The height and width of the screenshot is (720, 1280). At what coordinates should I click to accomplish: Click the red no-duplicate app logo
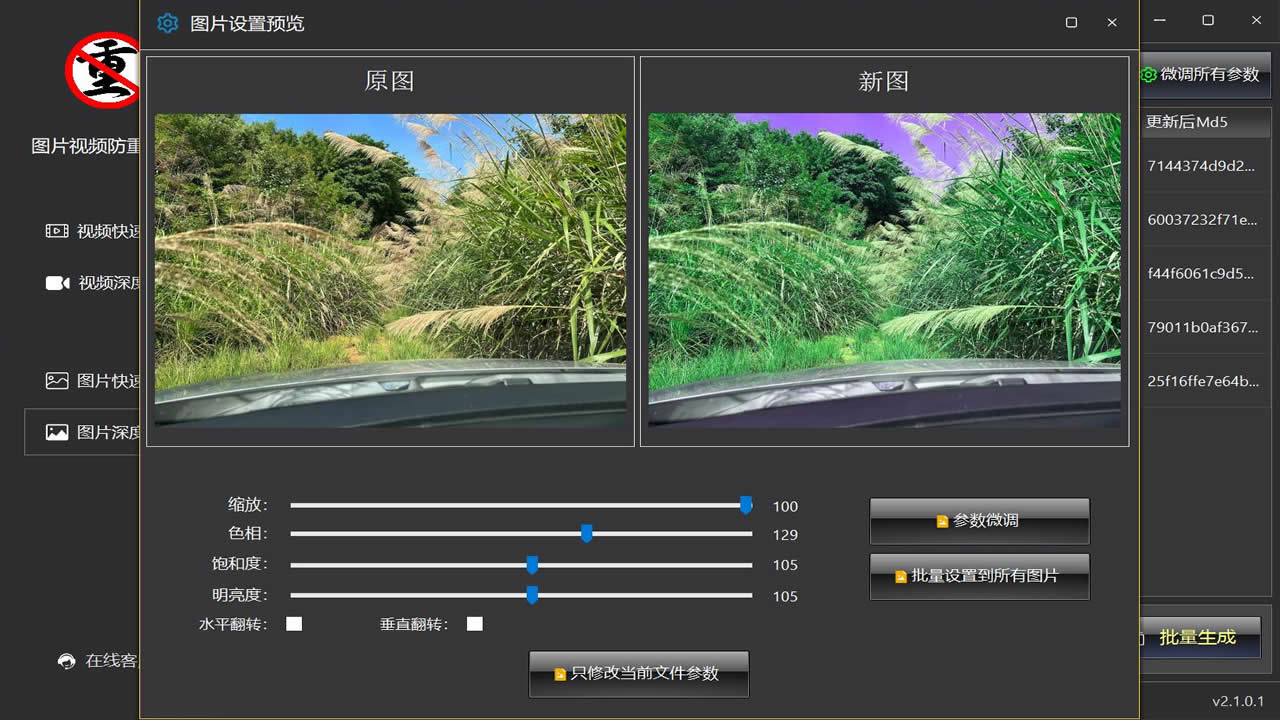103,70
